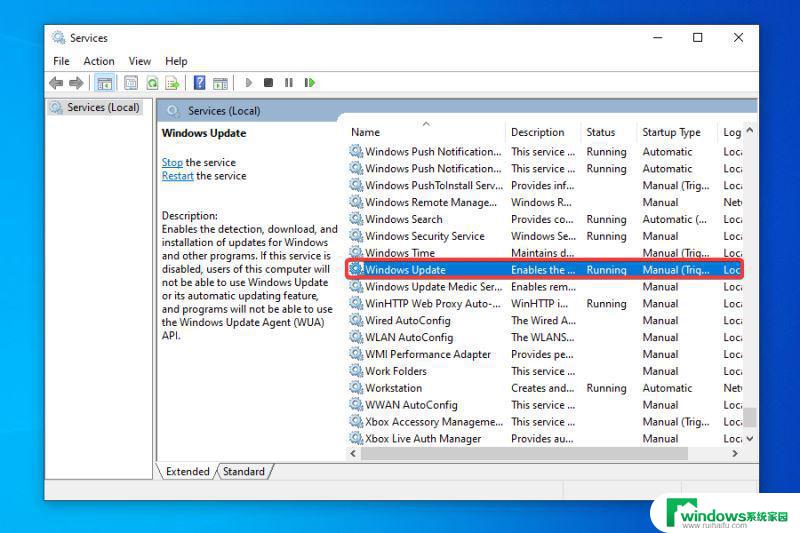Click the Restart the service link
The width and height of the screenshot is (800, 533).
(178, 176)
